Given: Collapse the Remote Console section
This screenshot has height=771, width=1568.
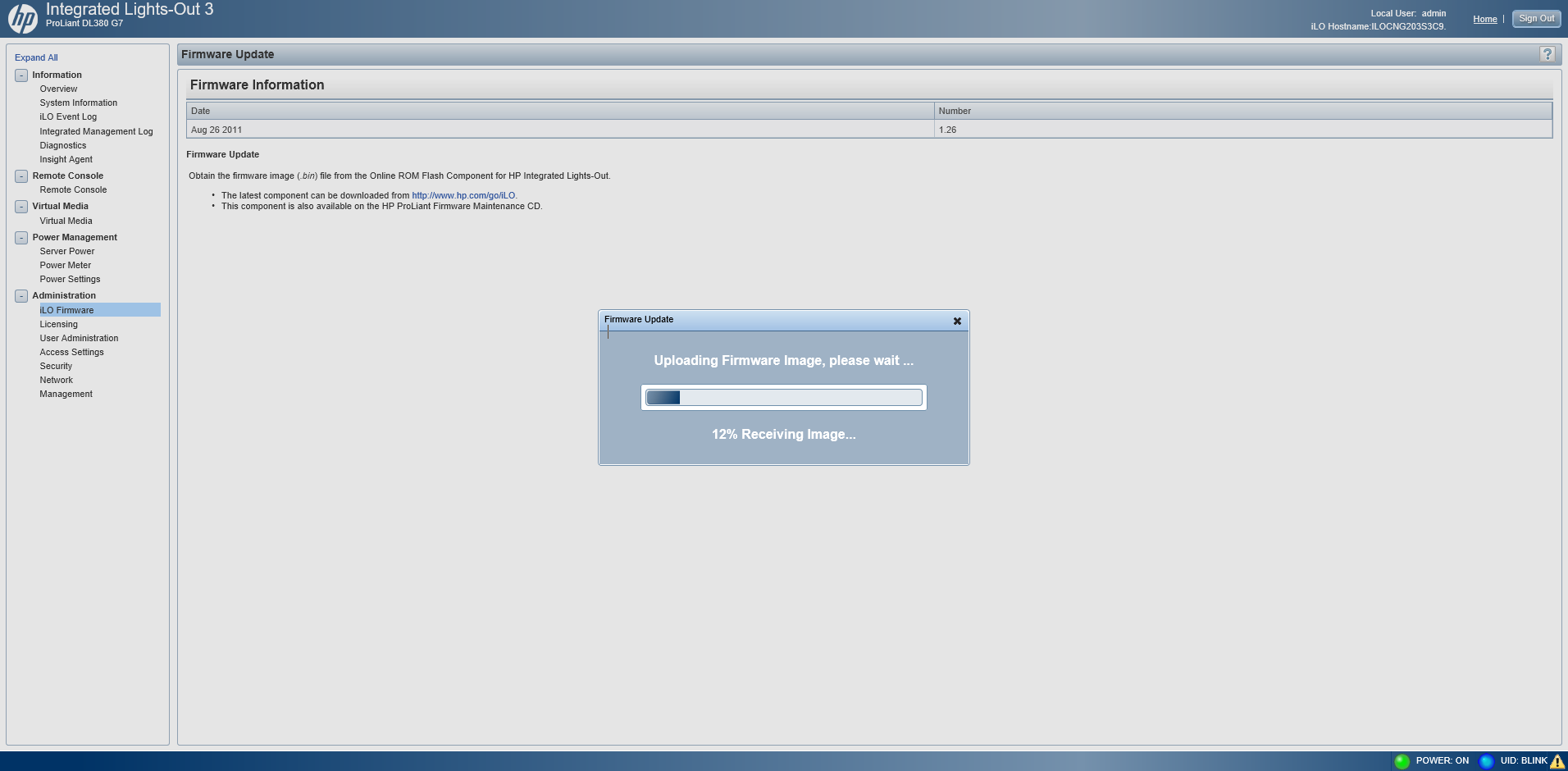Looking at the screenshot, I should (x=21, y=176).
